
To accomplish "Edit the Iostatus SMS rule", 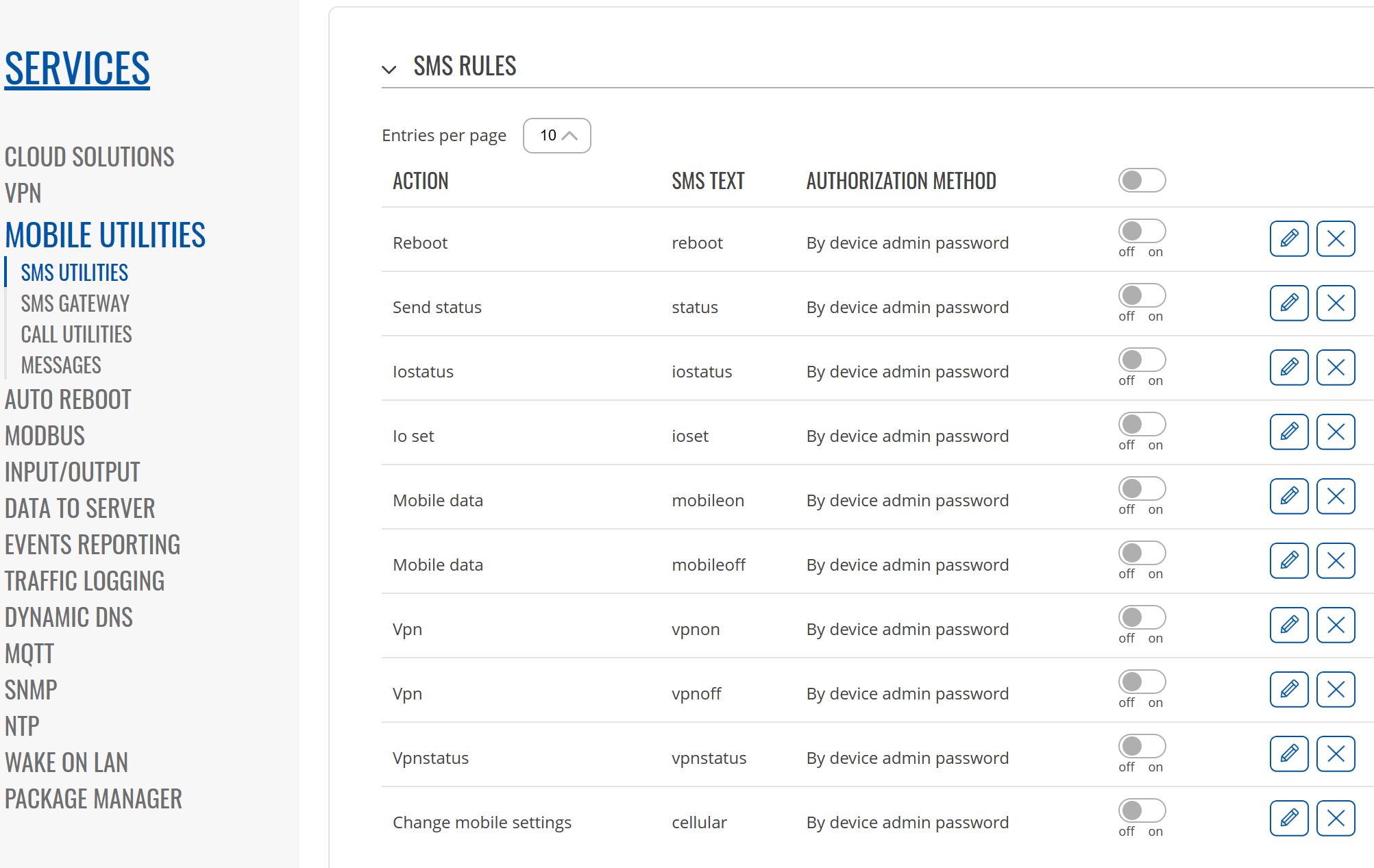I will (1288, 367).
